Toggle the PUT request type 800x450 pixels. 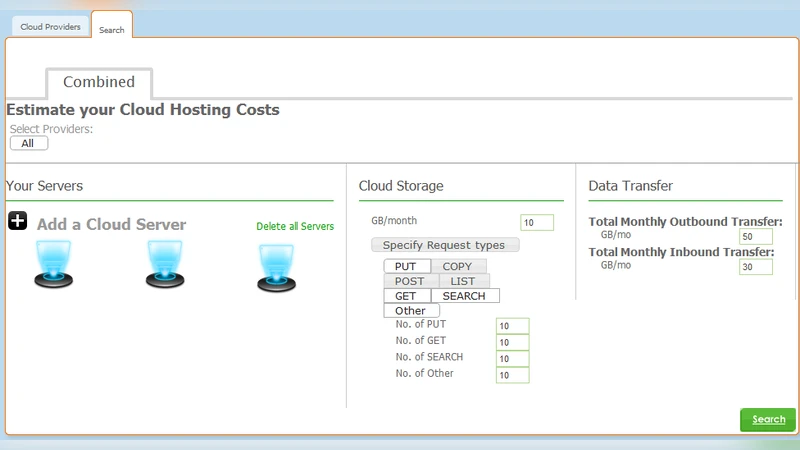[406, 266]
